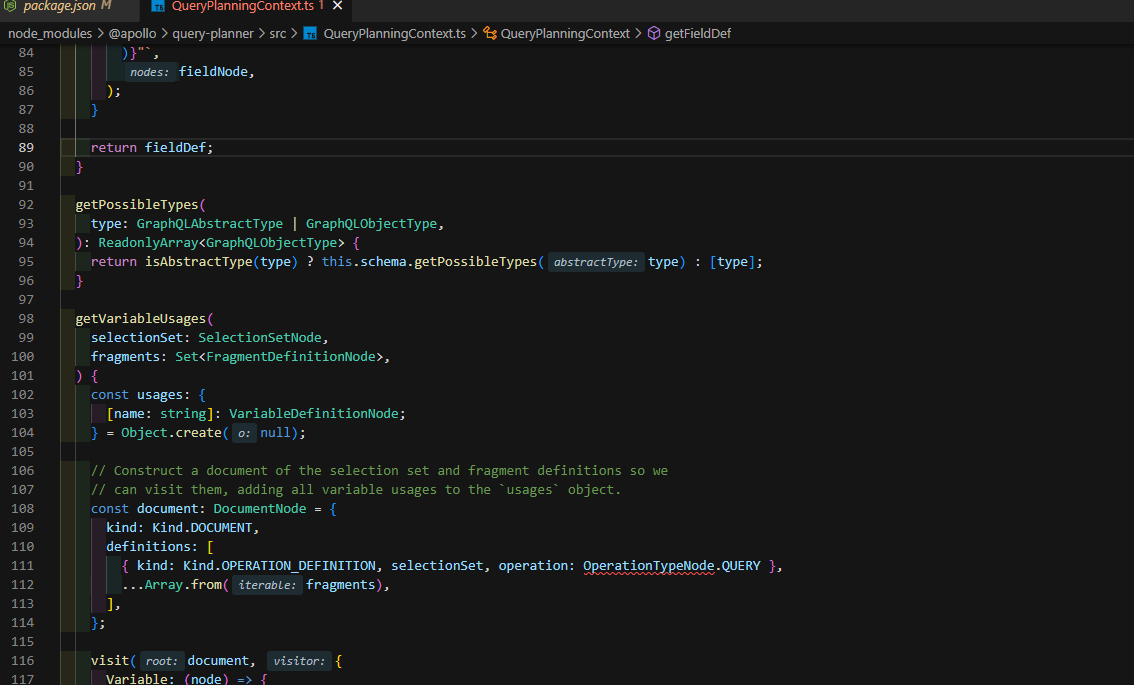
Task: Click isAbstractType call on line 95
Action: pos(198,262)
